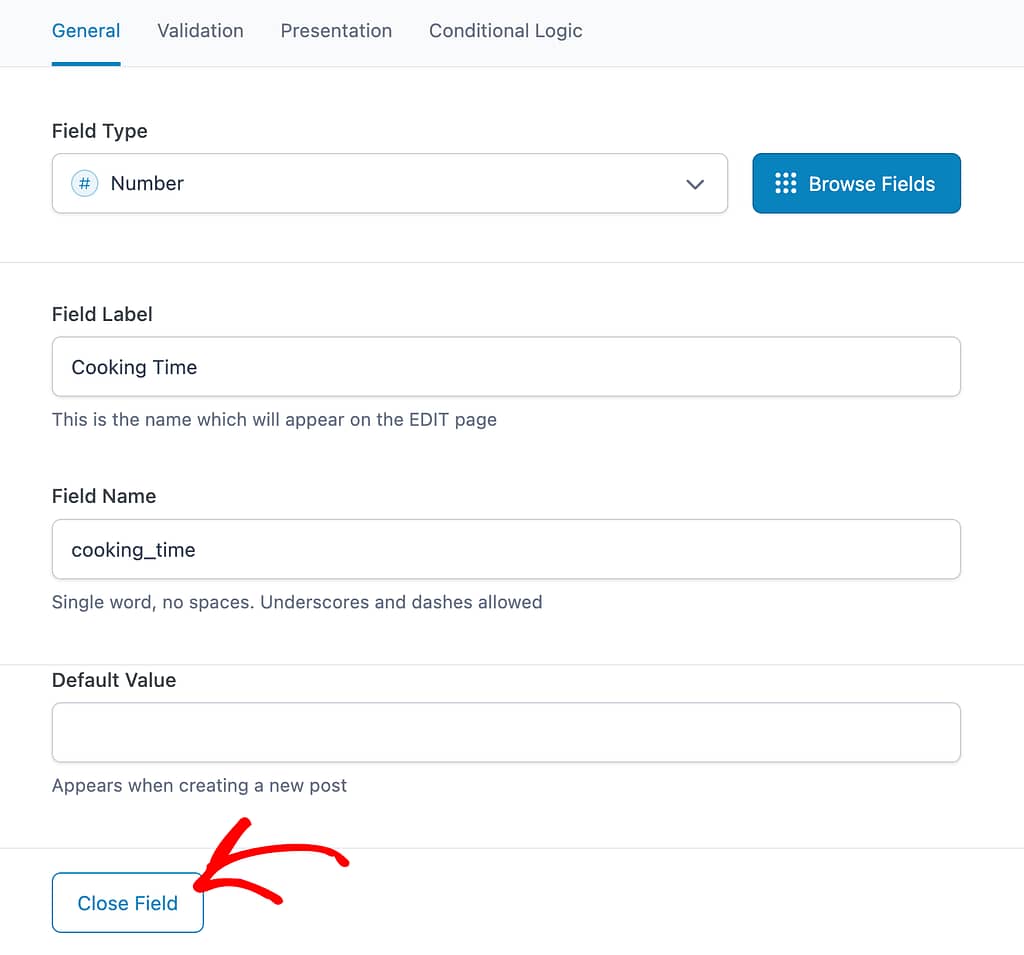Click the empty Default Value input box
Screen dimensions: 1024x955
coord(506,732)
